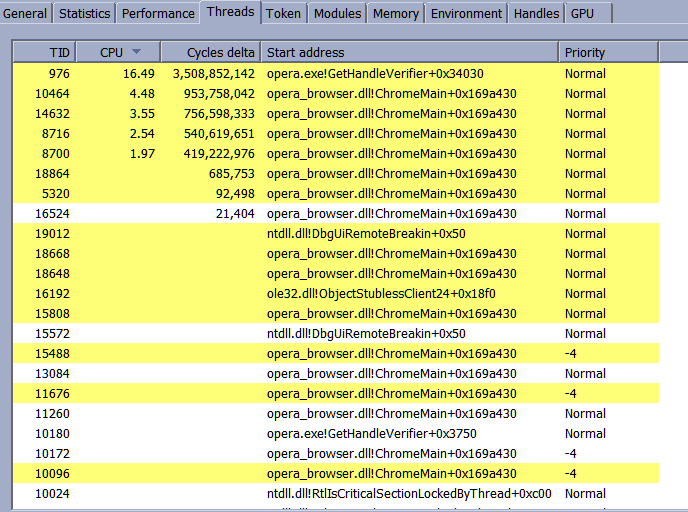Switch to the Modules tab
Viewport: 688px width, 512px height.
pos(337,14)
